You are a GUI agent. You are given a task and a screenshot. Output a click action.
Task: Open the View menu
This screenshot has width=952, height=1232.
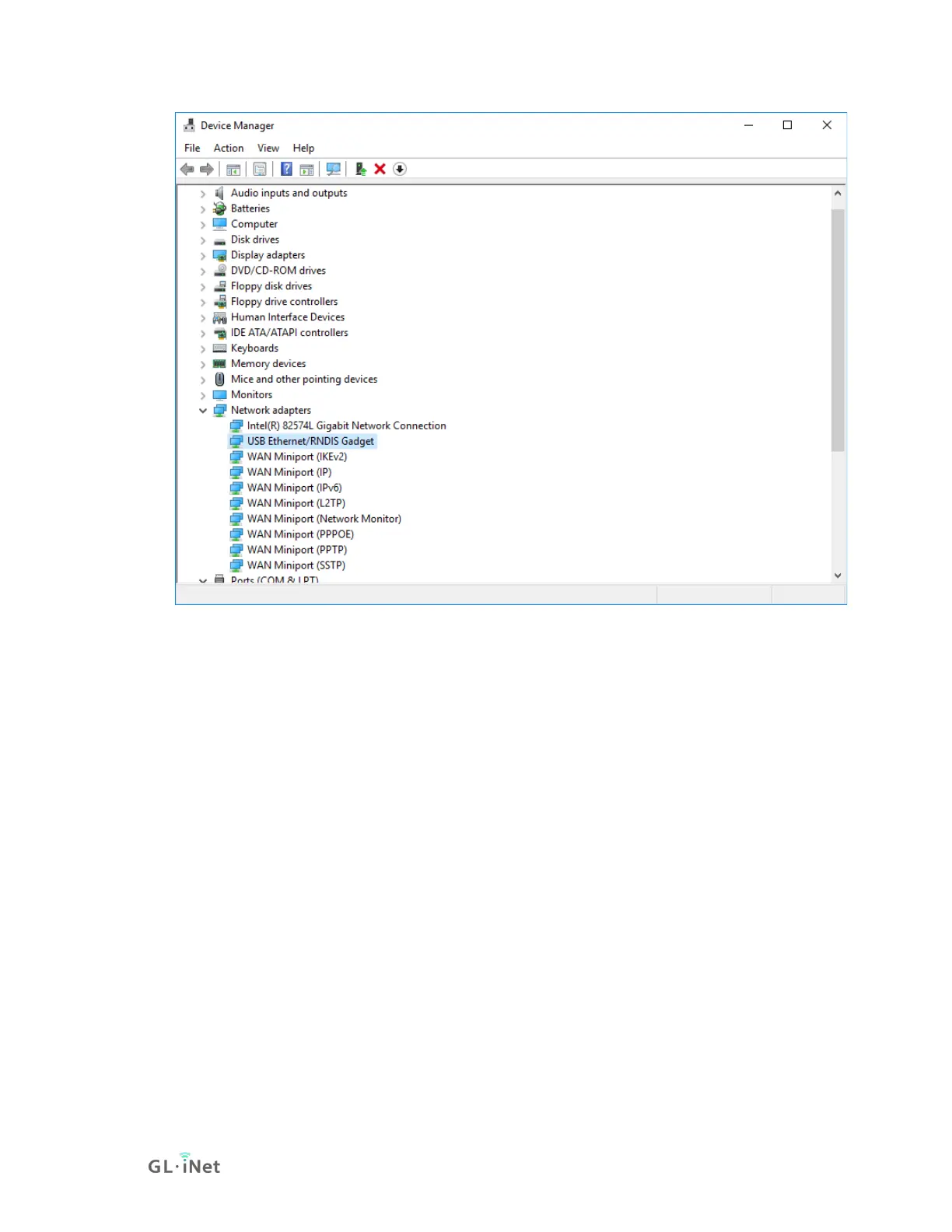268,148
